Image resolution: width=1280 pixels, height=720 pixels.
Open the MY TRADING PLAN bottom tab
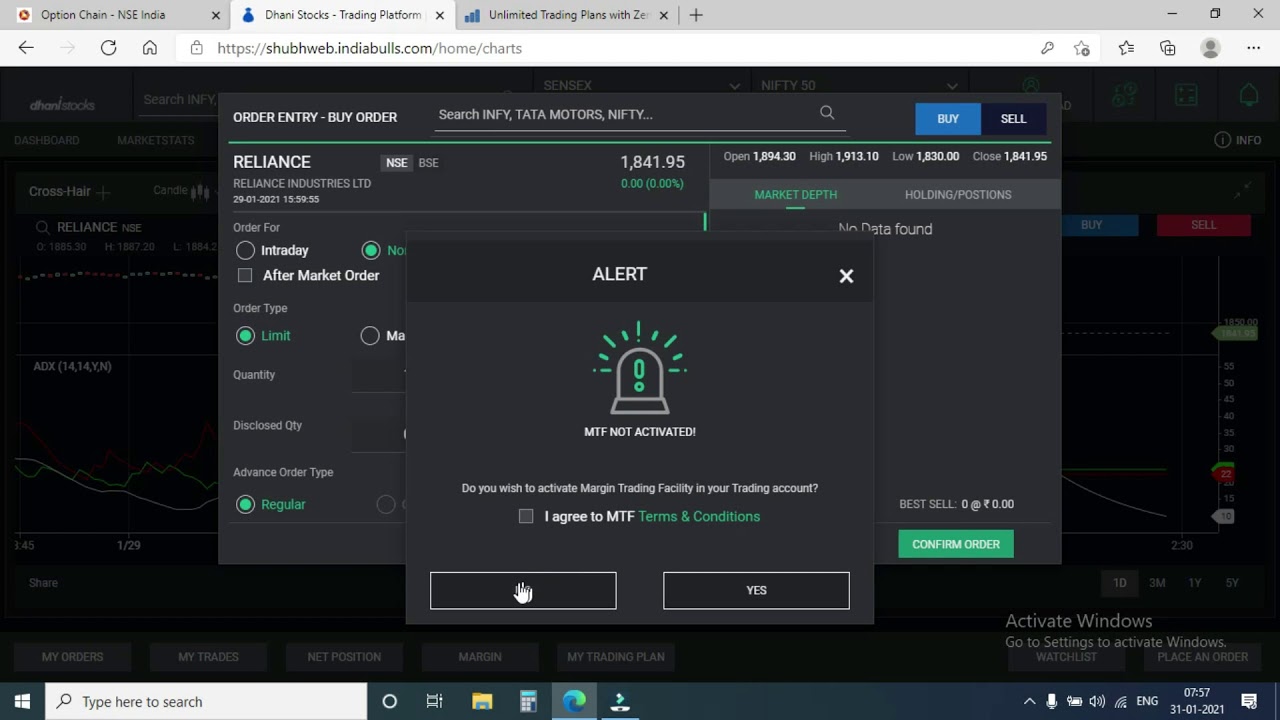point(616,657)
